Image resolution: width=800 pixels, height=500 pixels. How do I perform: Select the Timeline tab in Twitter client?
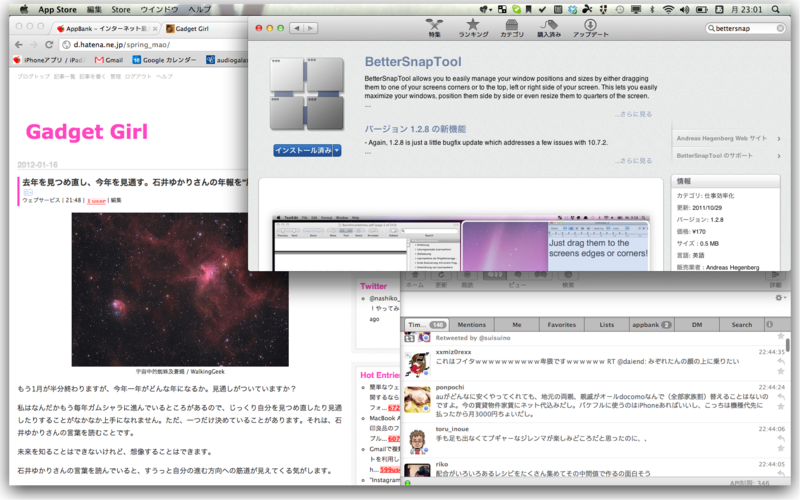[427, 324]
